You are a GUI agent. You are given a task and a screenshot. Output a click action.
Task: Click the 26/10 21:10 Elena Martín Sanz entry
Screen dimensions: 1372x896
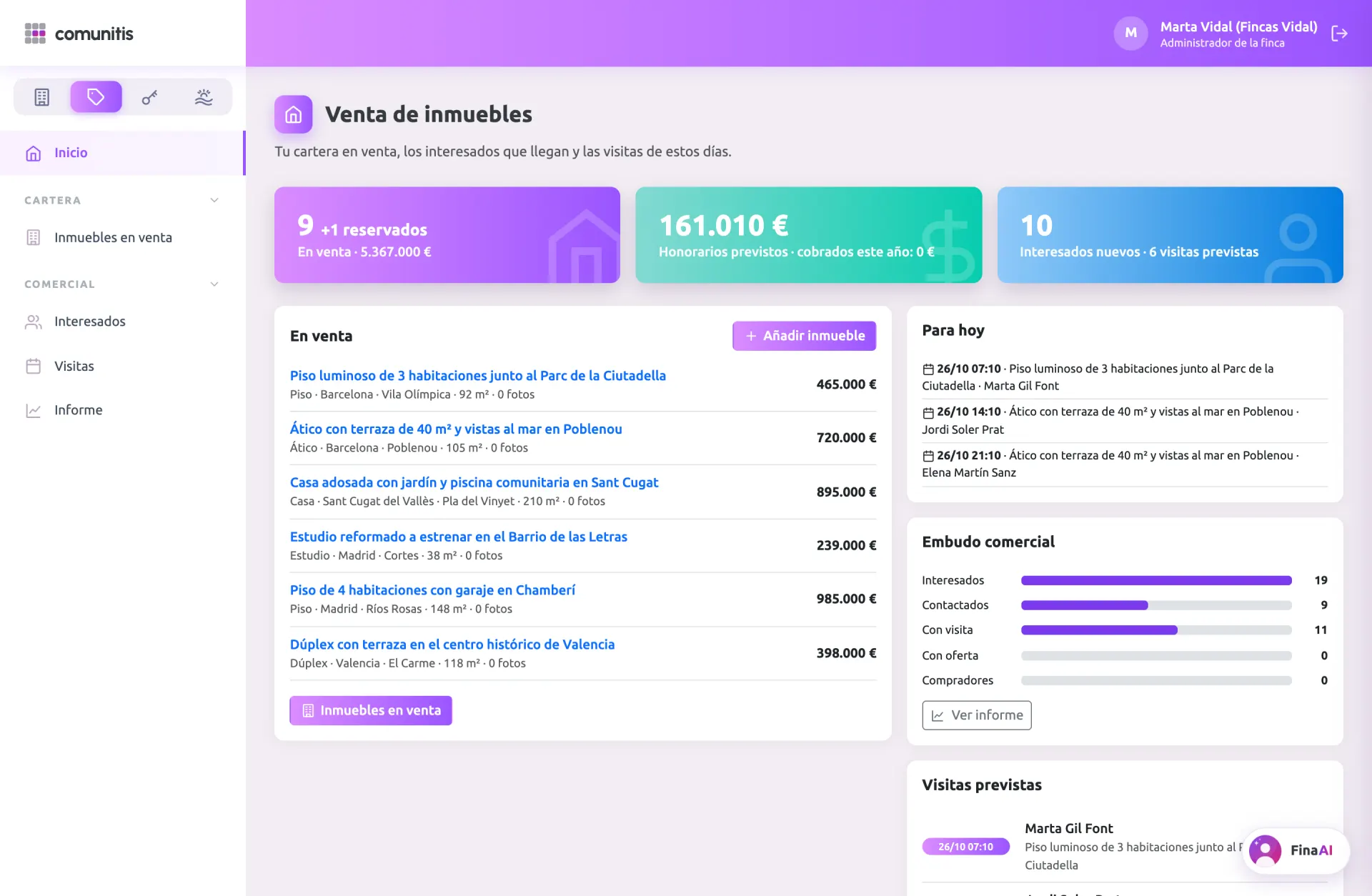[1124, 464]
